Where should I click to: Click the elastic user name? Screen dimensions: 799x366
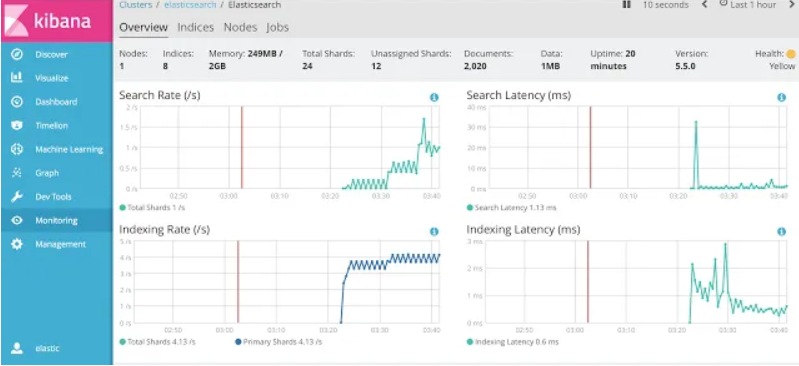pos(47,348)
